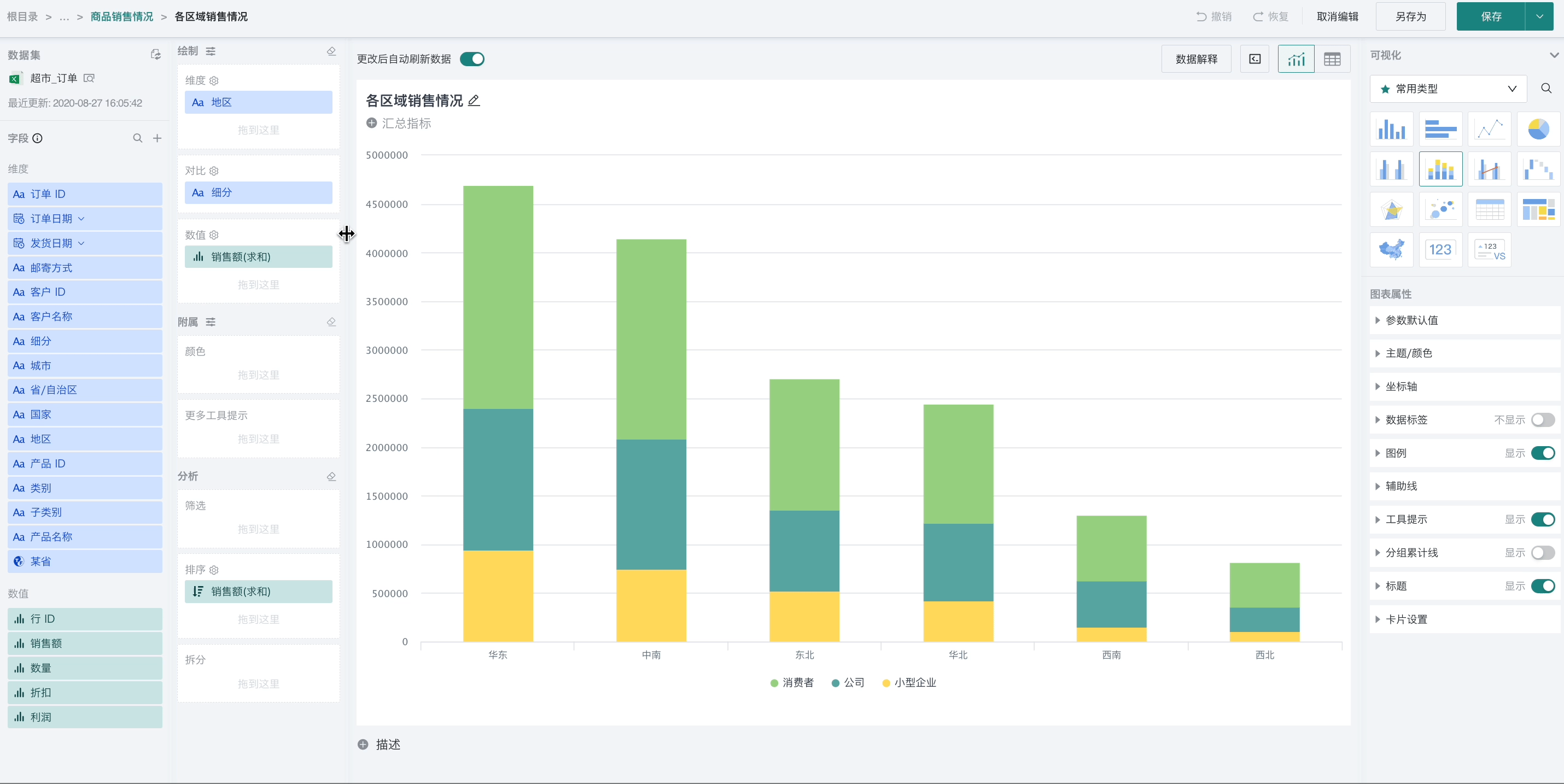
Task: Toggle auto-refresh data after changes
Action: coord(472,59)
